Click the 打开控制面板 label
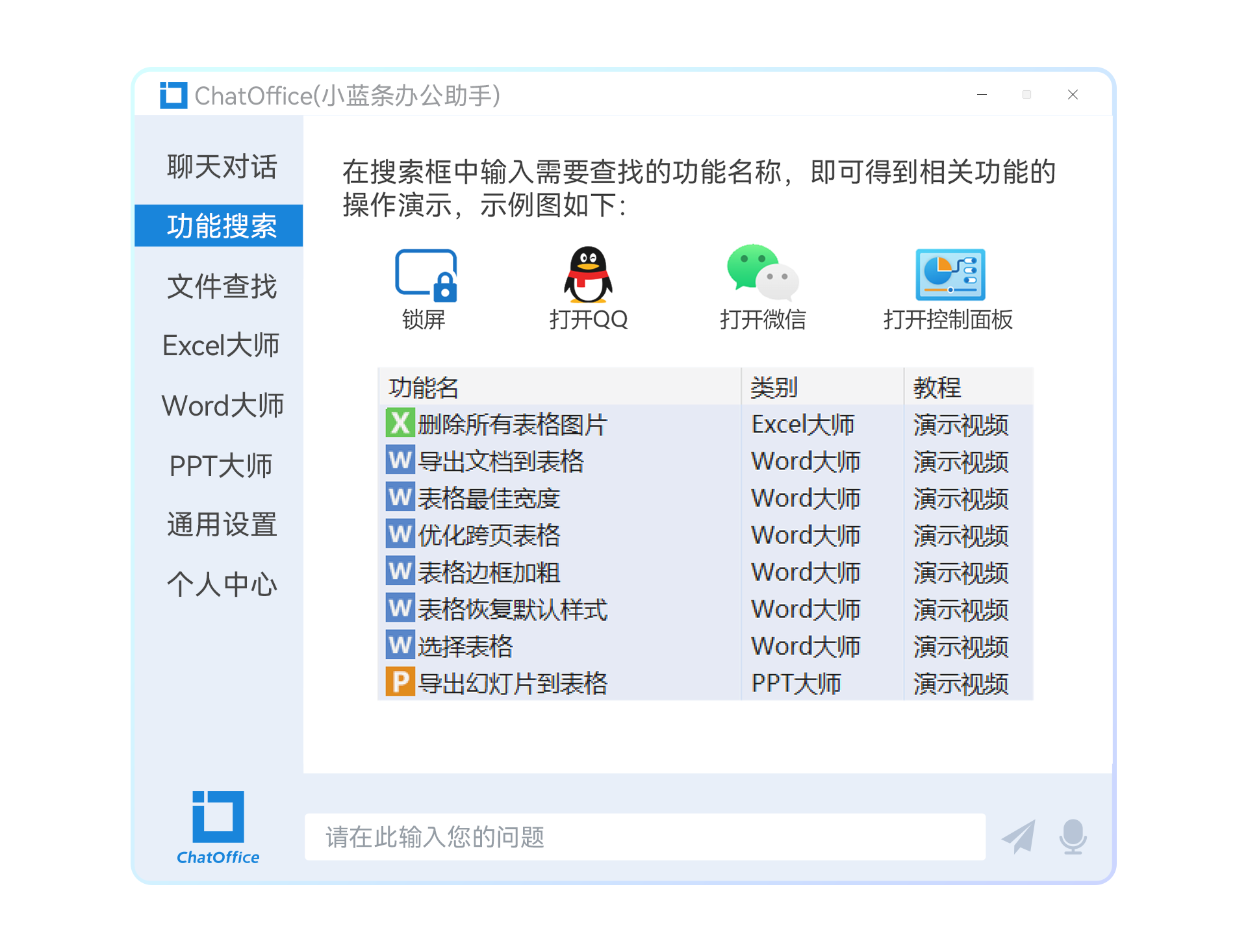Screen dimensions: 1248x952 pyautogui.click(x=948, y=319)
